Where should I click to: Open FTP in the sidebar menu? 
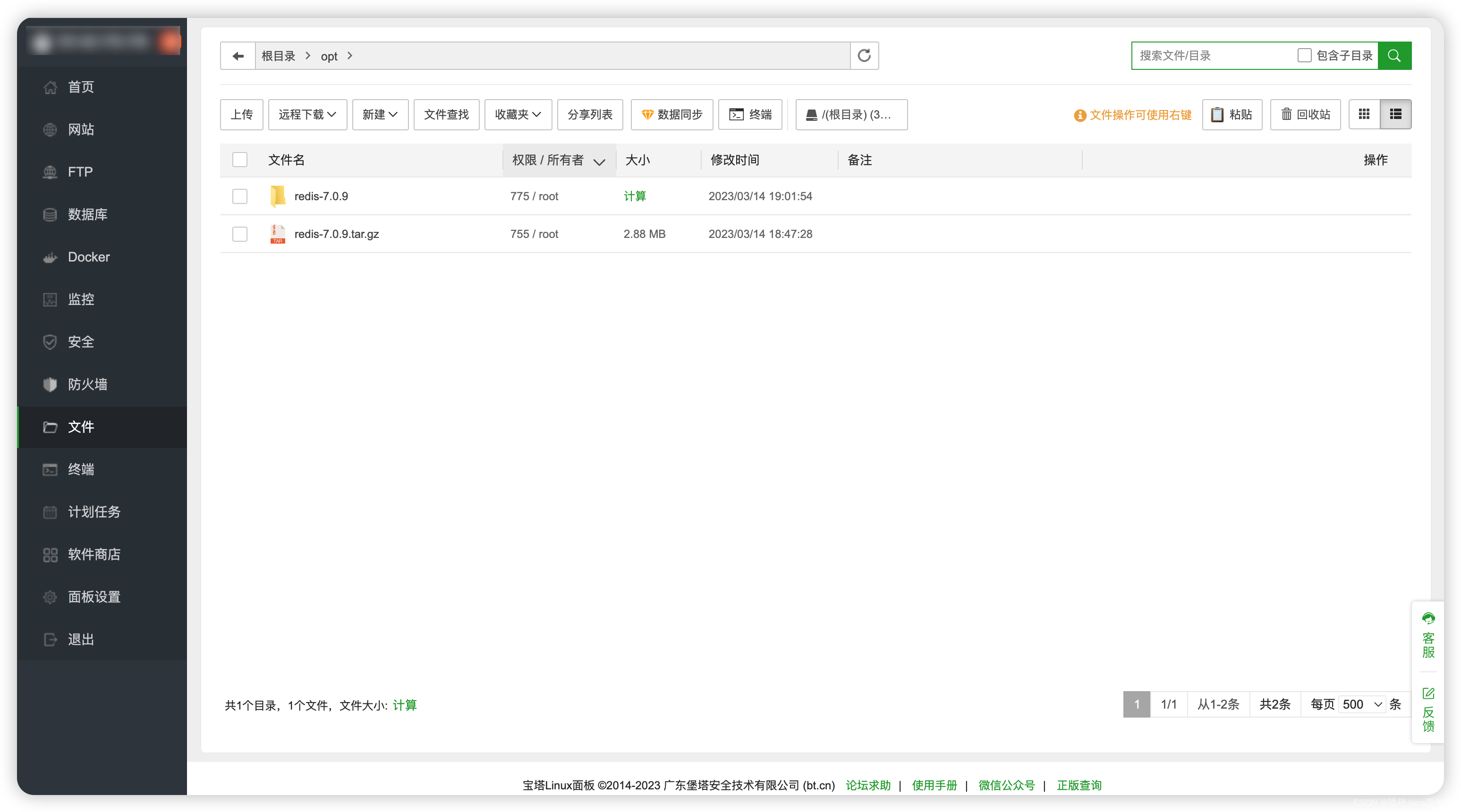102,172
